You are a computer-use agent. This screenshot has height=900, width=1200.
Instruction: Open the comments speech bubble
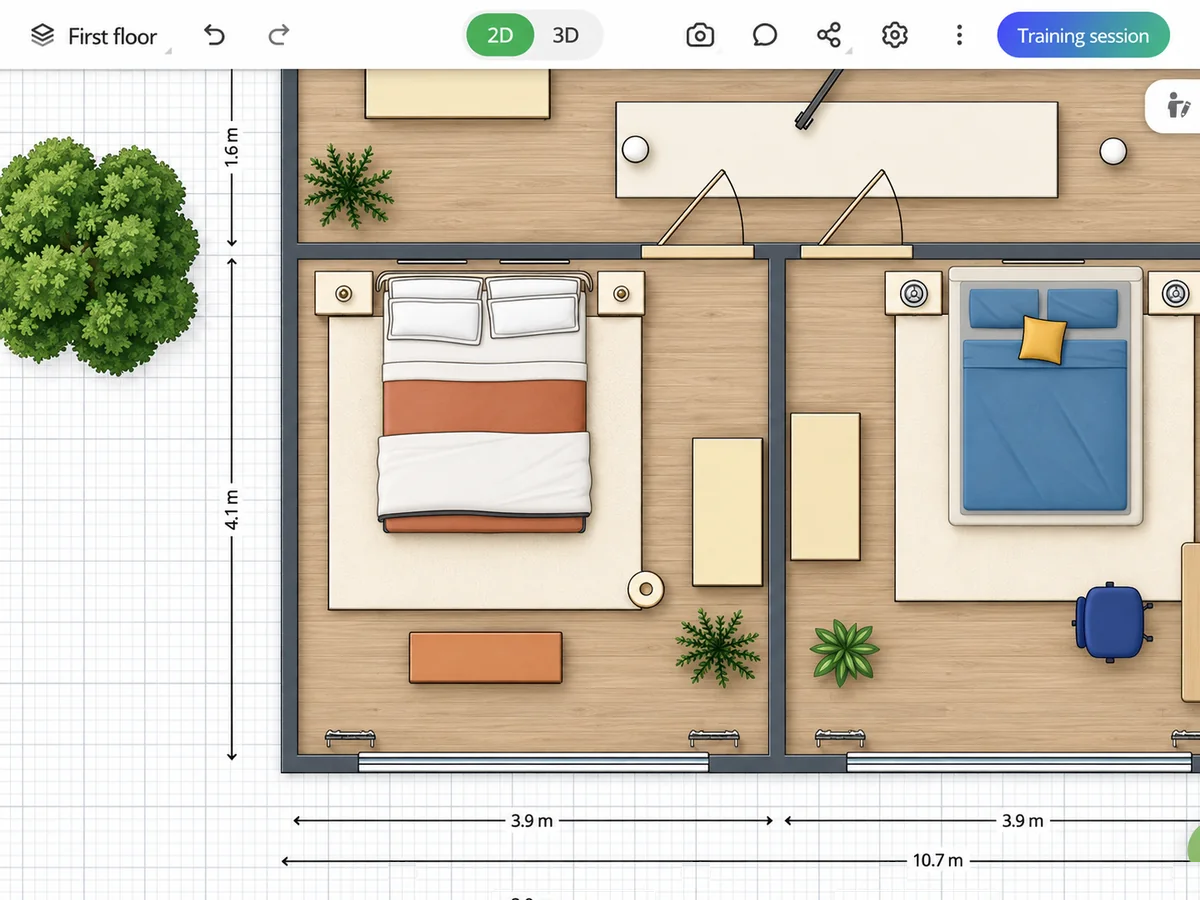(x=765, y=36)
